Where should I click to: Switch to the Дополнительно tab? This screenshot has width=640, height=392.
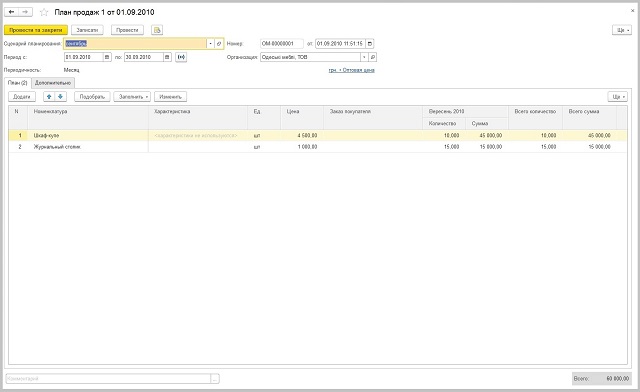53,83
